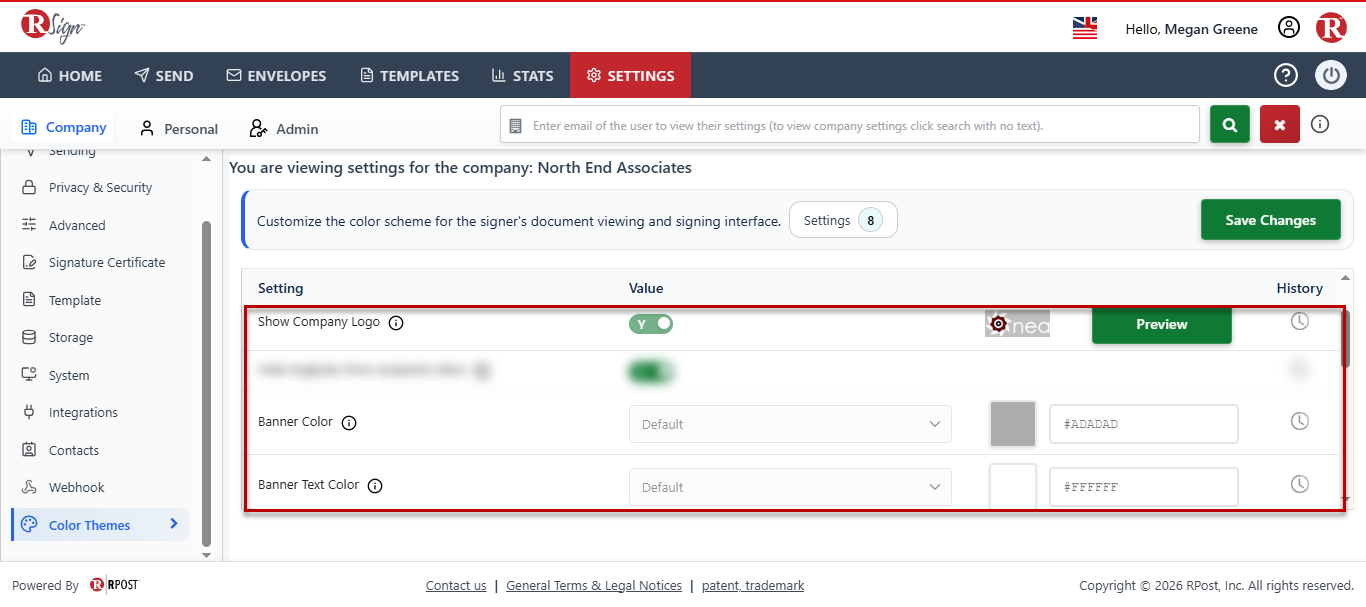The width and height of the screenshot is (1366, 607).
Task: Open the help question mark icon
Action: pyautogui.click(x=1285, y=75)
